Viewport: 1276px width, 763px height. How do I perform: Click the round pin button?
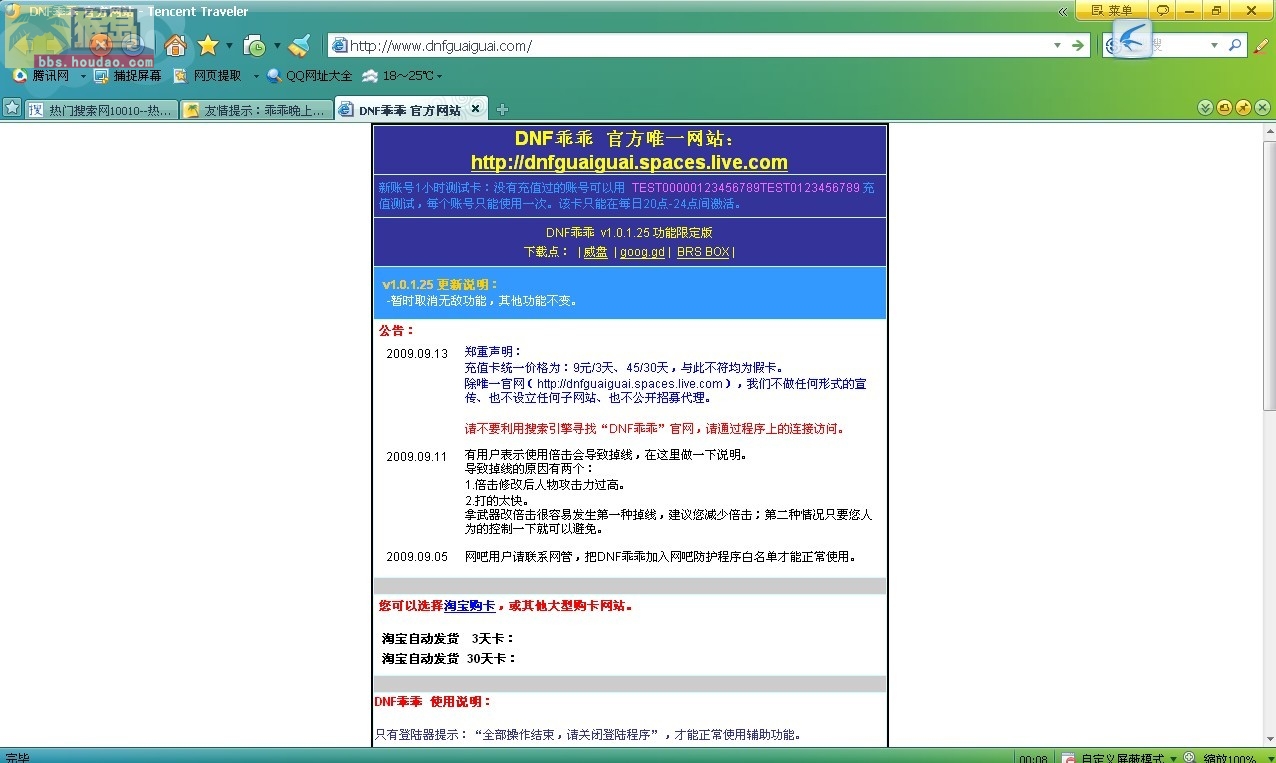pos(1243,108)
